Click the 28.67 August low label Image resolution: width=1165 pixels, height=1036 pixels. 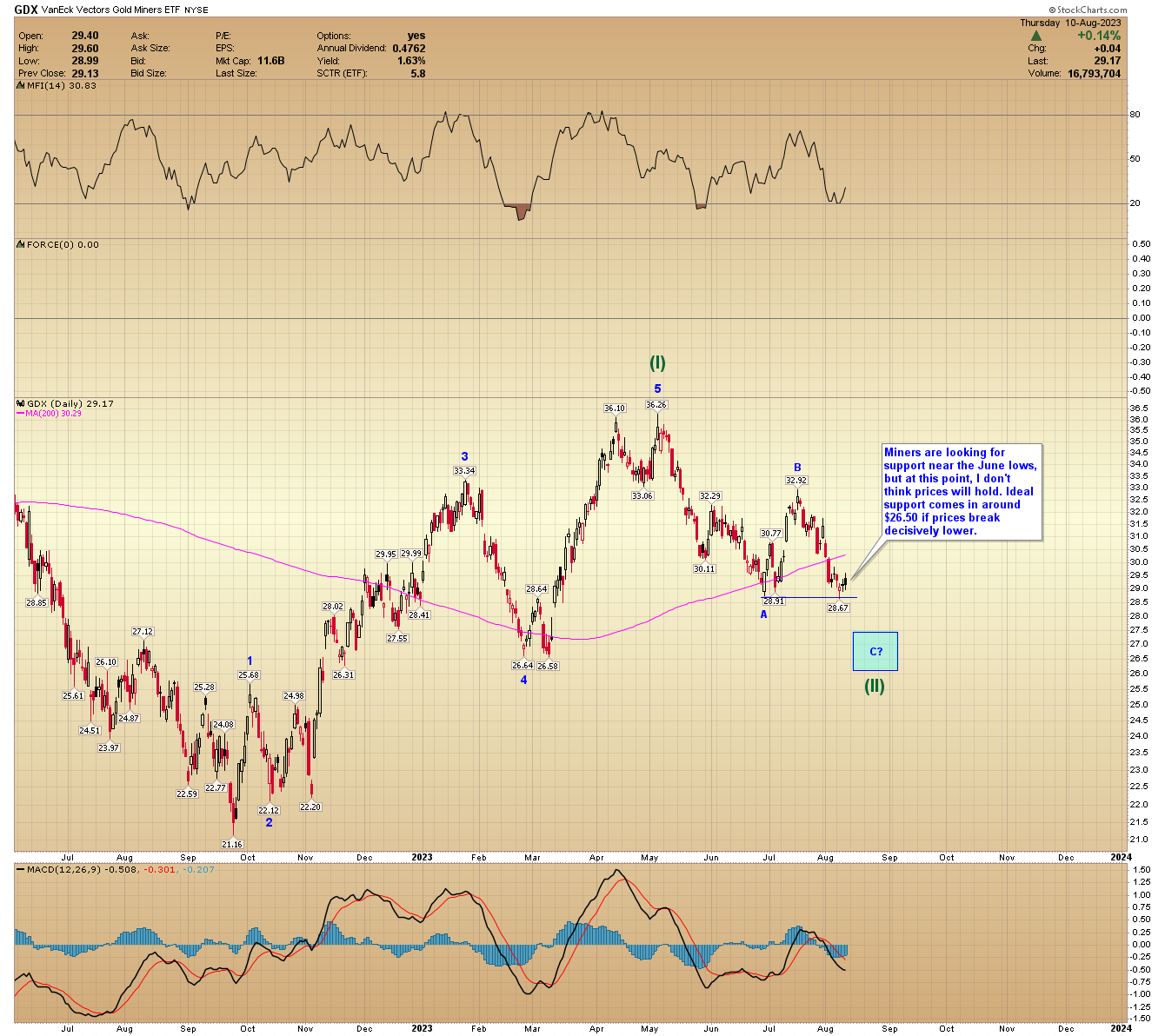[838, 608]
